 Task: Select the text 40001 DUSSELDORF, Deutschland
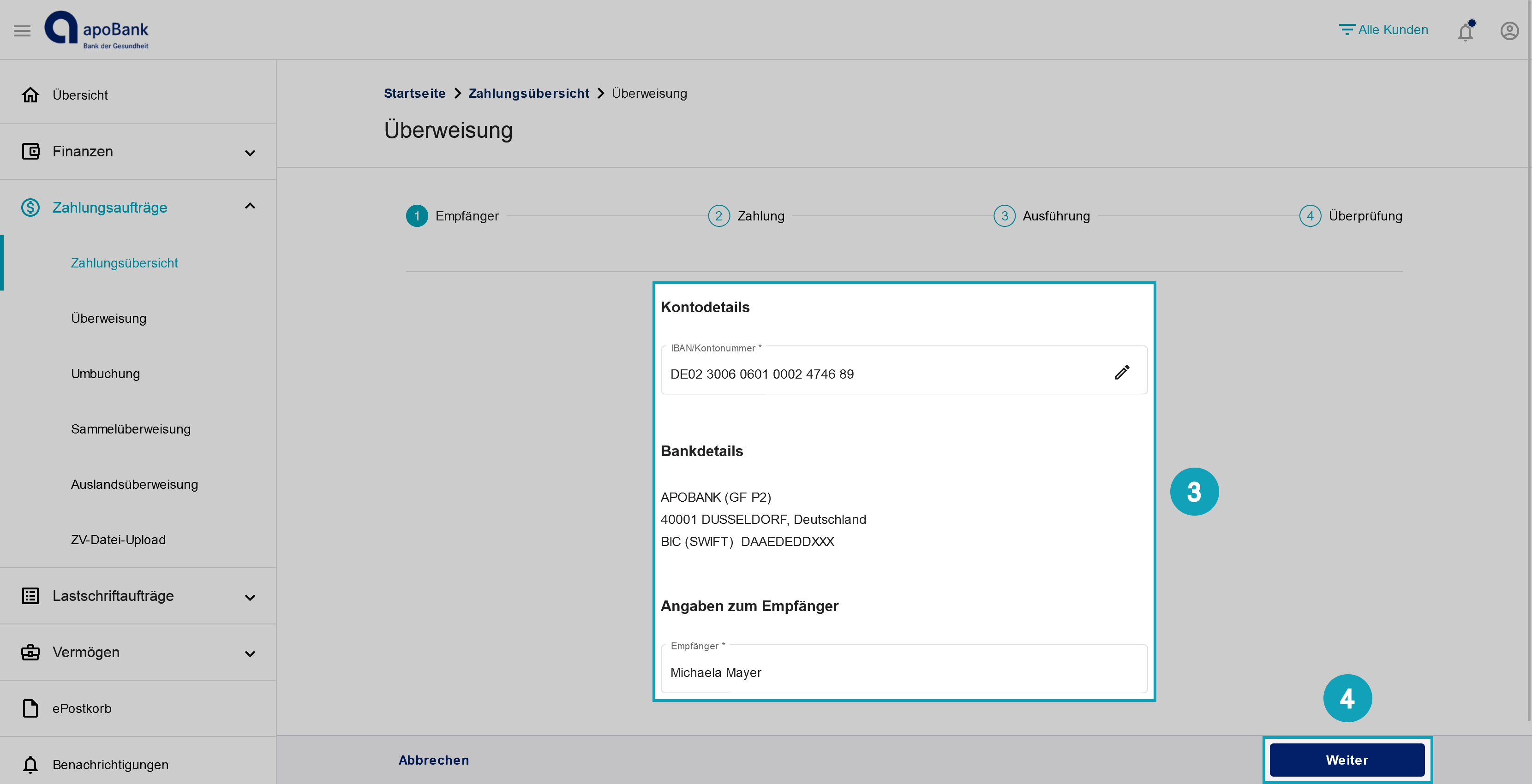tap(764, 519)
